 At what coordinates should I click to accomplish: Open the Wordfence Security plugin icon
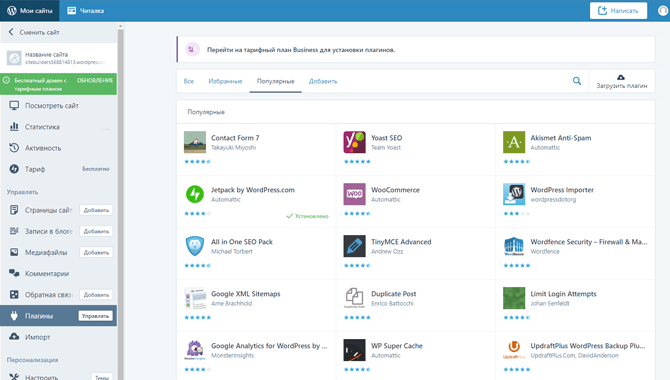pos(514,246)
